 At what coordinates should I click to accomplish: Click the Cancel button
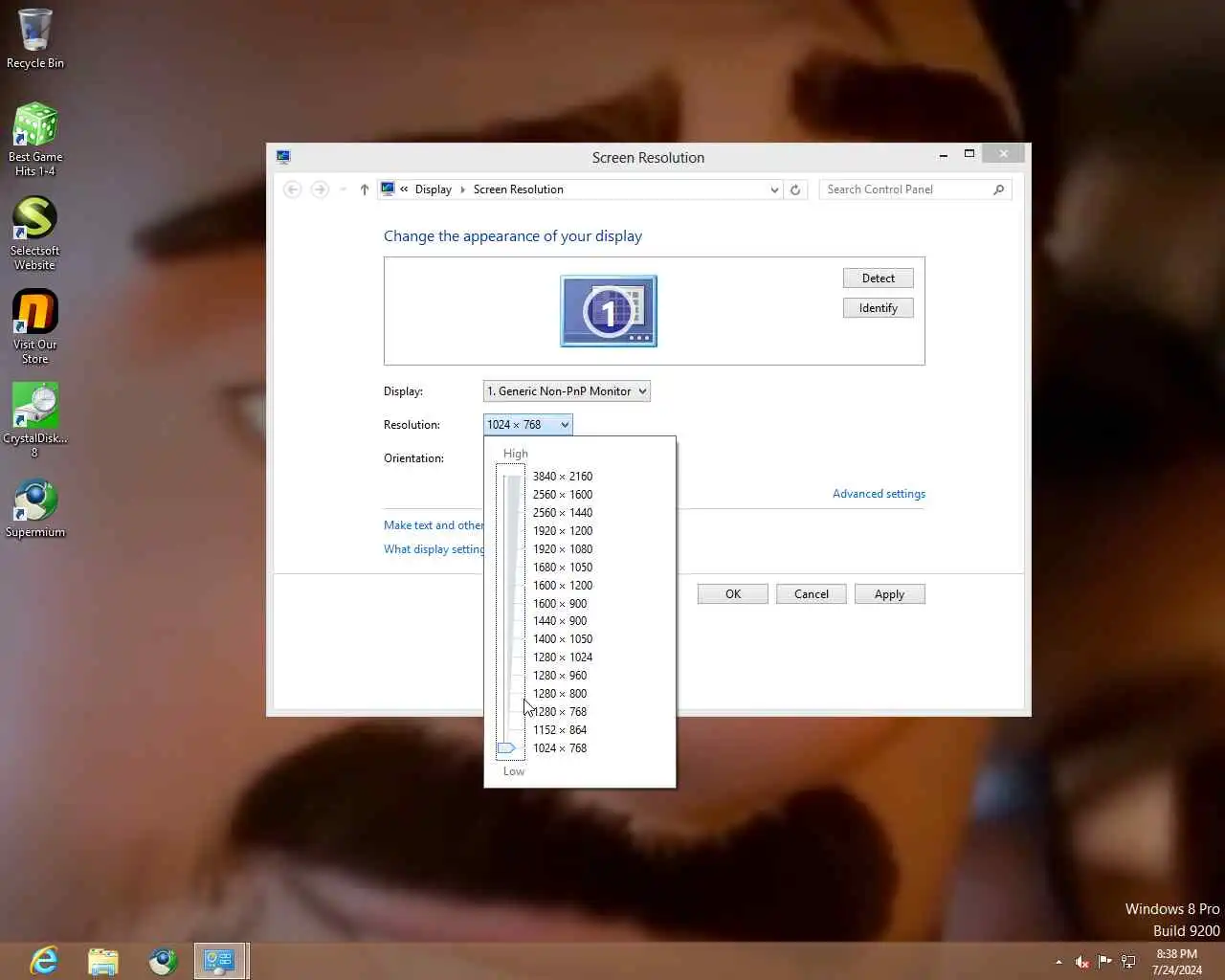click(812, 594)
